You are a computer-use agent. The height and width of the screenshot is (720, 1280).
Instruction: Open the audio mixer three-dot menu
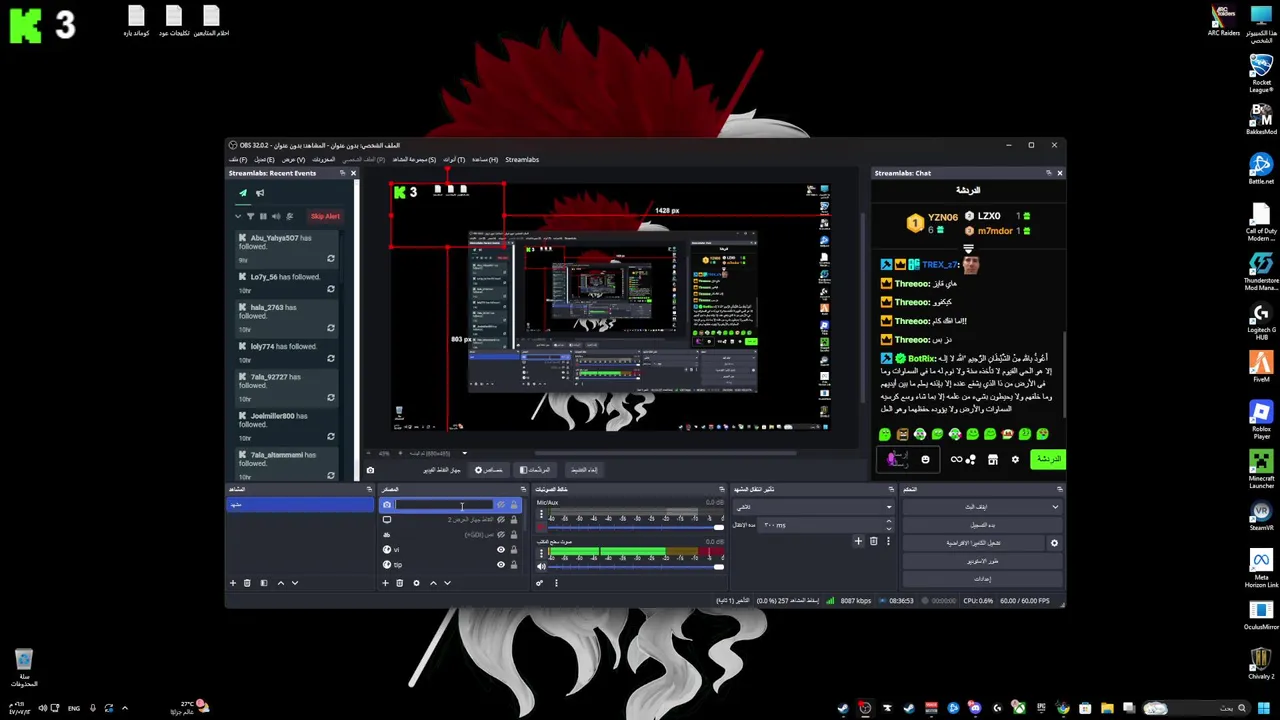click(556, 583)
